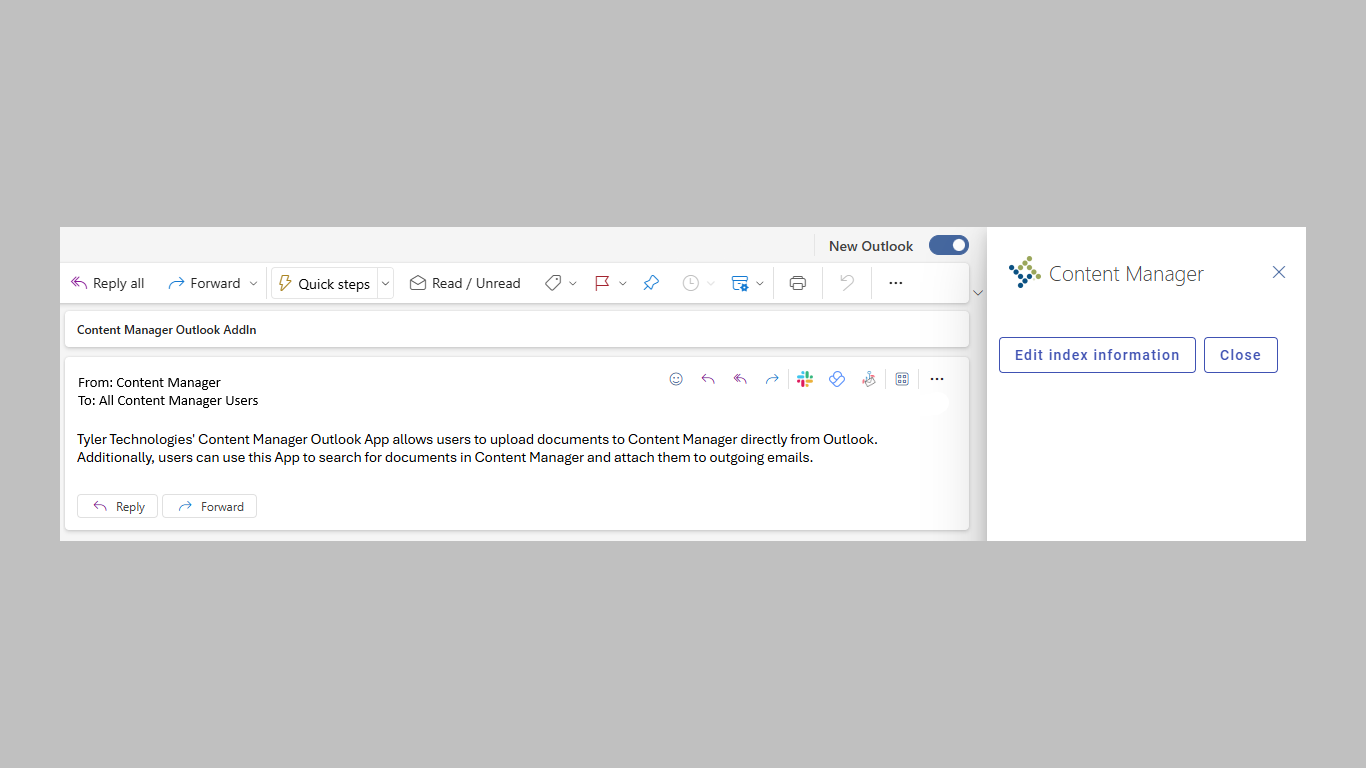The height and width of the screenshot is (768, 1366).
Task: Click the Quick steps button
Action: 324,283
